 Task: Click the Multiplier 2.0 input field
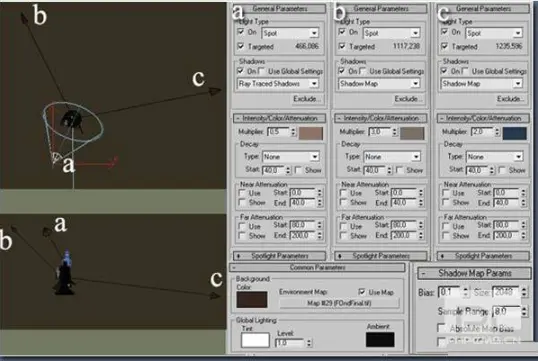(x=482, y=132)
